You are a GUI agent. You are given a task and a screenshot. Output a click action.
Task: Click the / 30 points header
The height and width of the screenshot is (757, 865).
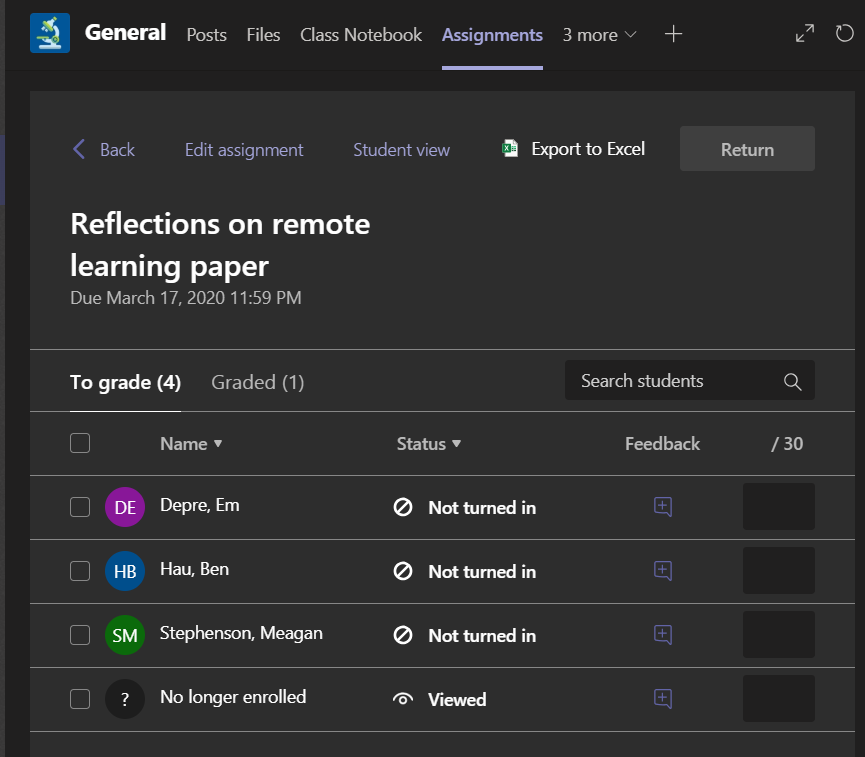click(x=787, y=444)
